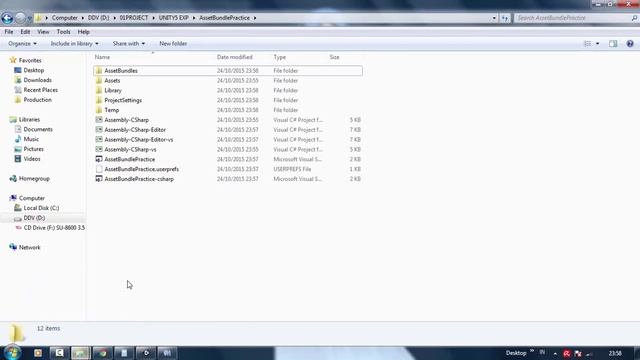The image size is (640, 360).
Task: Select Assembly-CSharp-Editor file icon
Action: [x=99, y=129]
